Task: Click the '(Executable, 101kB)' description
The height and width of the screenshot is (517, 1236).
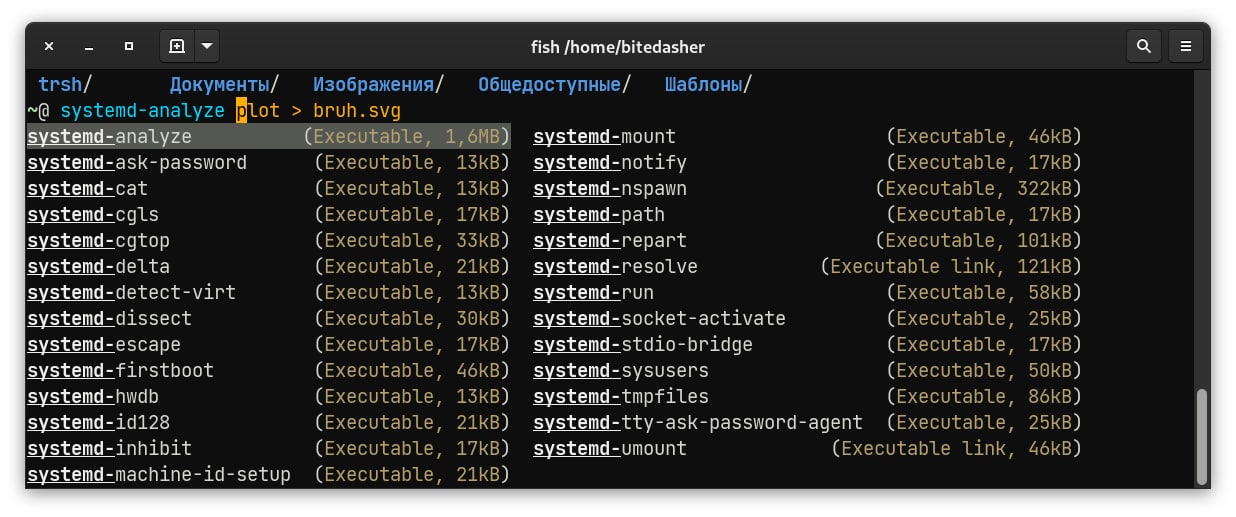Action: [979, 241]
